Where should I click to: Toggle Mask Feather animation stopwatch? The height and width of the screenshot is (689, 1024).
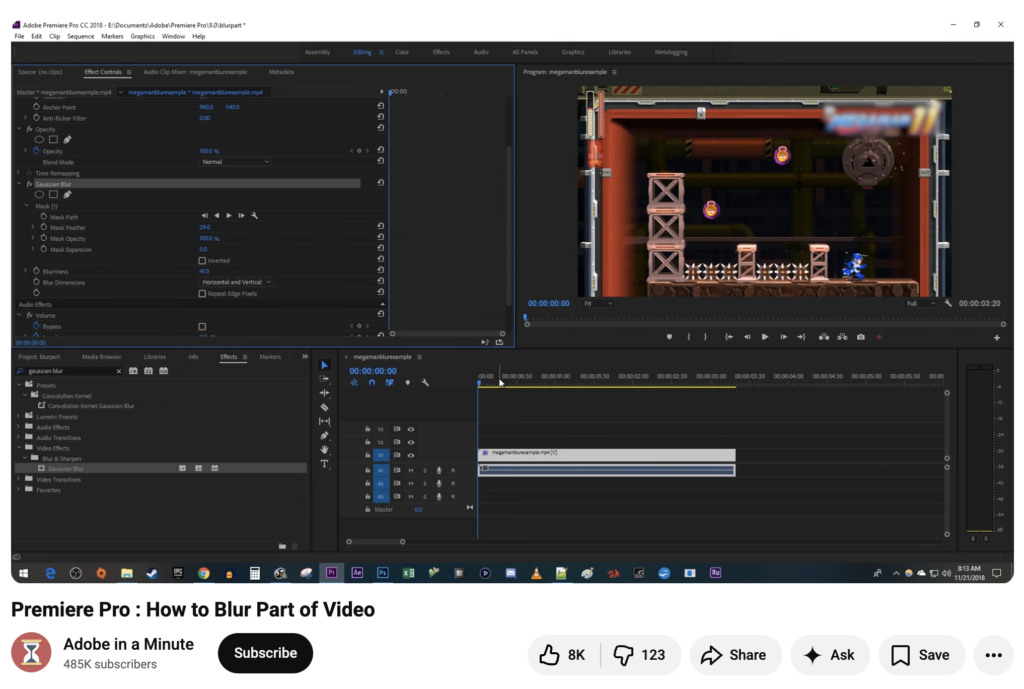click(44, 227)
